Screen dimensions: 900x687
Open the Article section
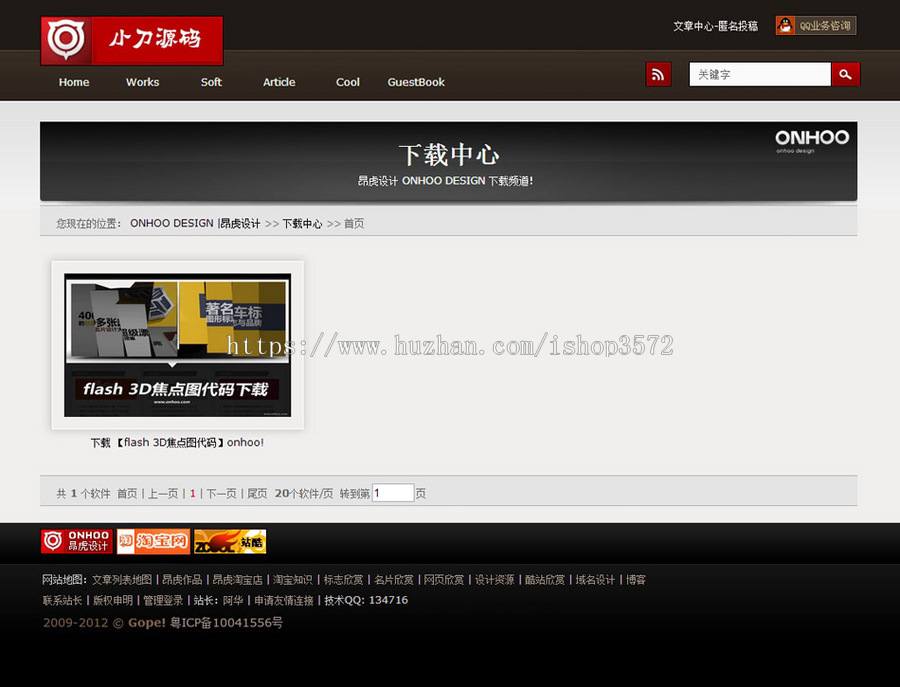pos(279,82)
